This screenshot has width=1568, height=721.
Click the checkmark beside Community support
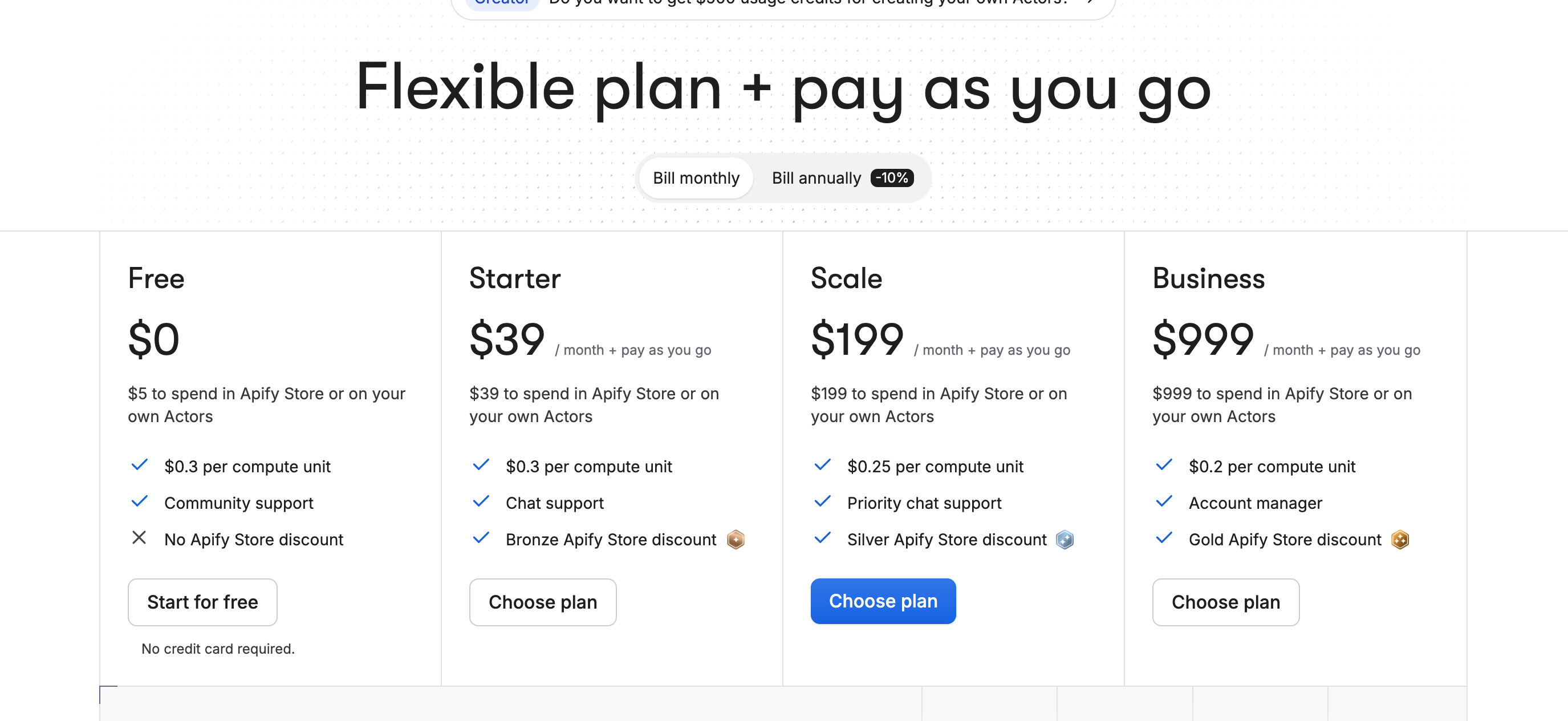(x=139, y=501)
